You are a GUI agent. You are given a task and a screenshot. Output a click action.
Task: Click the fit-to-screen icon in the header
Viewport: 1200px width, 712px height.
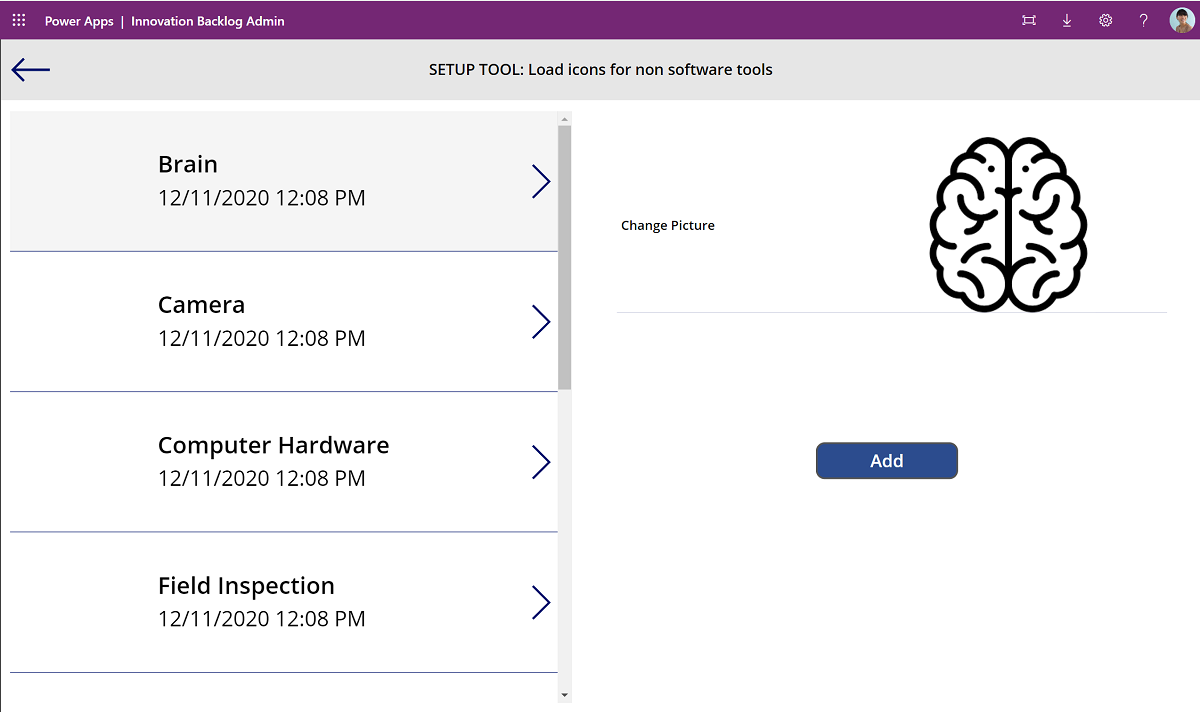point(1028,20)
